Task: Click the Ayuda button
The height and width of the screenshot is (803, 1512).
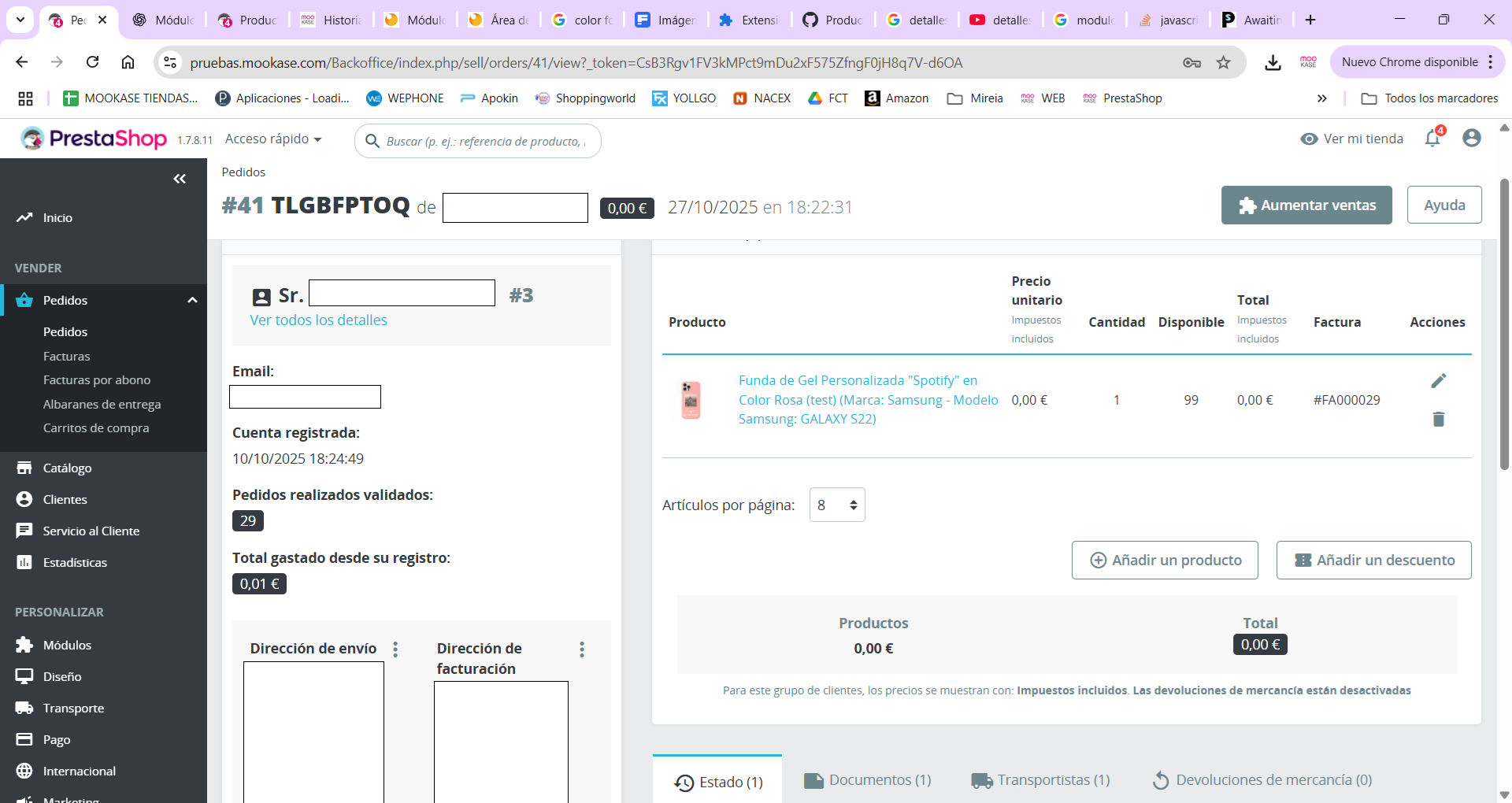Action: 1444,205
